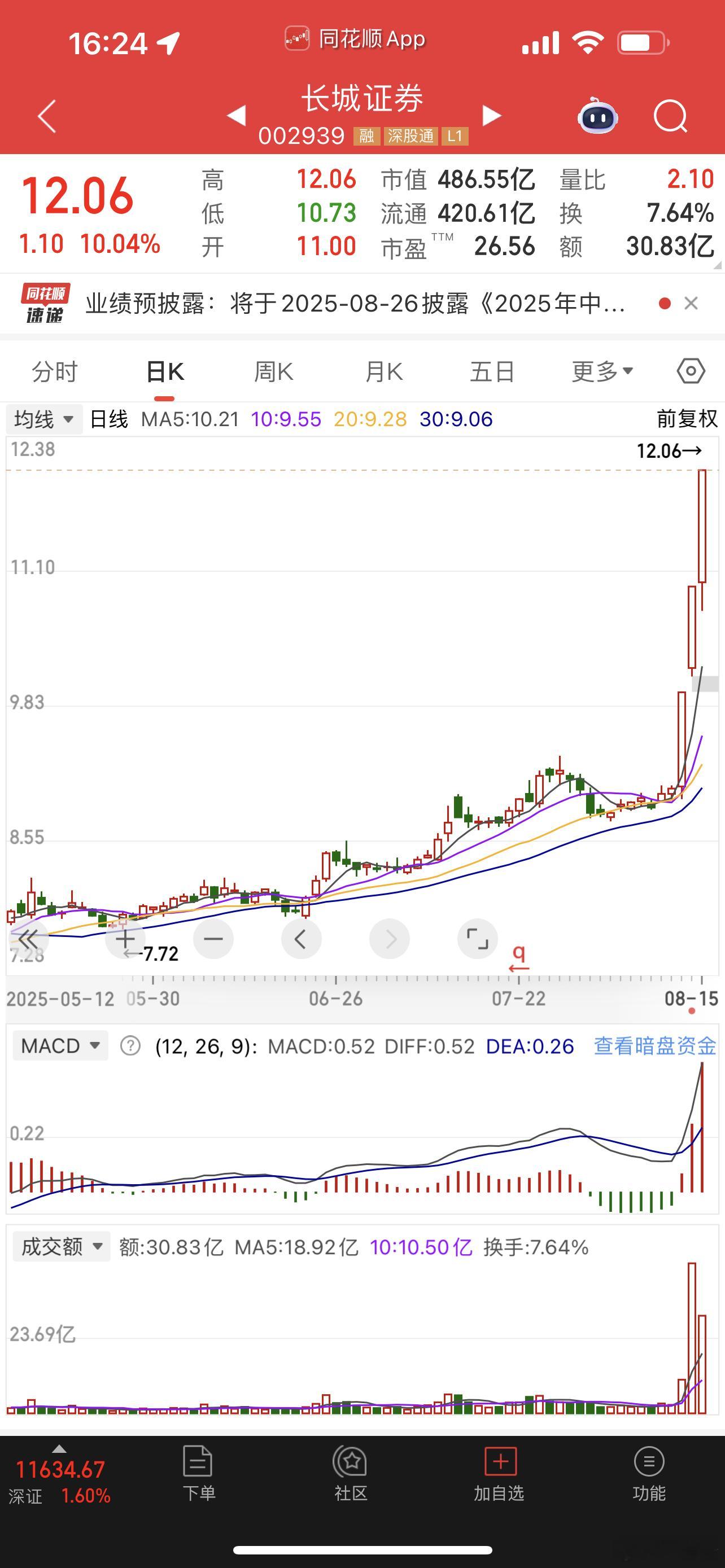Go back with the left chevron
This screenshot has width=725, height=1568.
tap(47, 116)
